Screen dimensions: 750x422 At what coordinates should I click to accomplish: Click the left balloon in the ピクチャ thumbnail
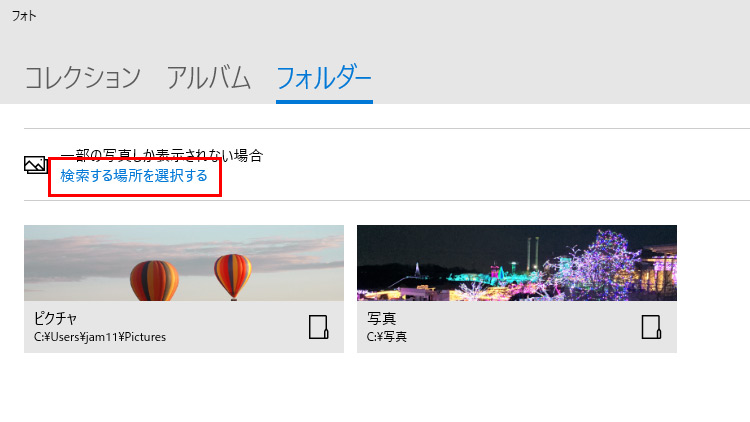(x=154, y=280)
